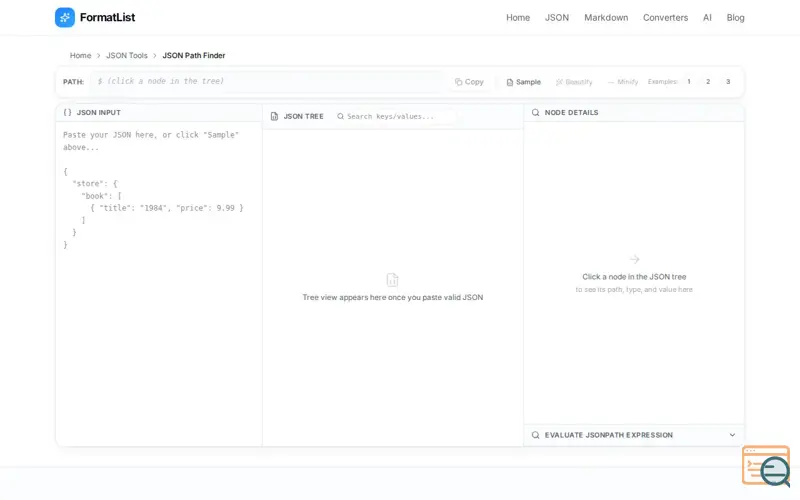Expand Evaluate JSONPath Expression section
This screenshot has height=500, width=800.
pos(634,435)
